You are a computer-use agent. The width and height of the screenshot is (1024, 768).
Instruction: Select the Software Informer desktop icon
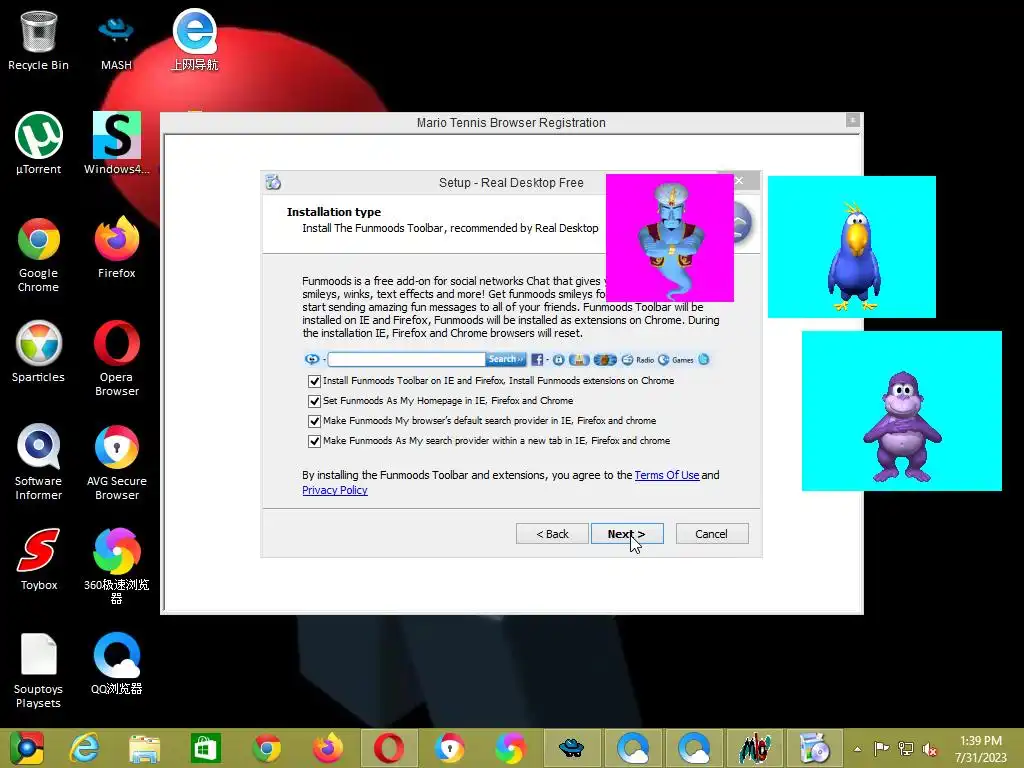coord(39,462)
